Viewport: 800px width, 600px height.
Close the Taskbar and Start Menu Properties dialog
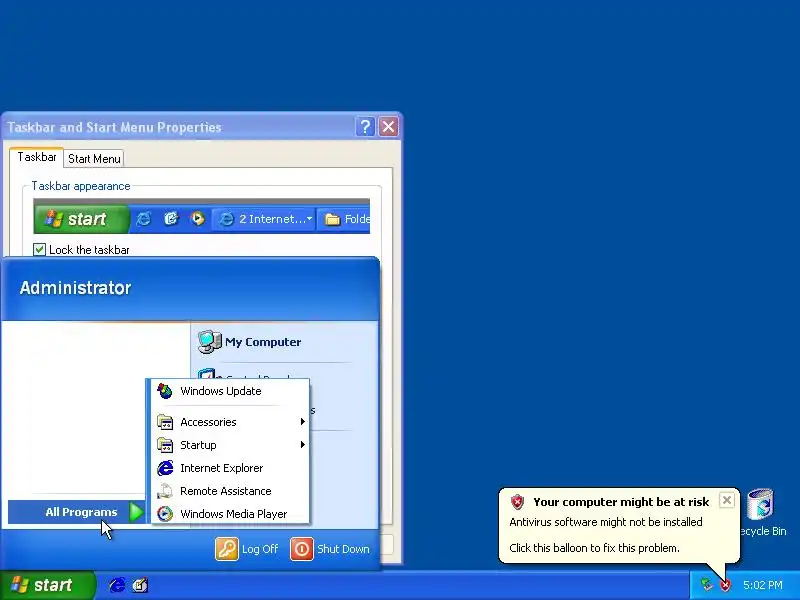point(388,127)
